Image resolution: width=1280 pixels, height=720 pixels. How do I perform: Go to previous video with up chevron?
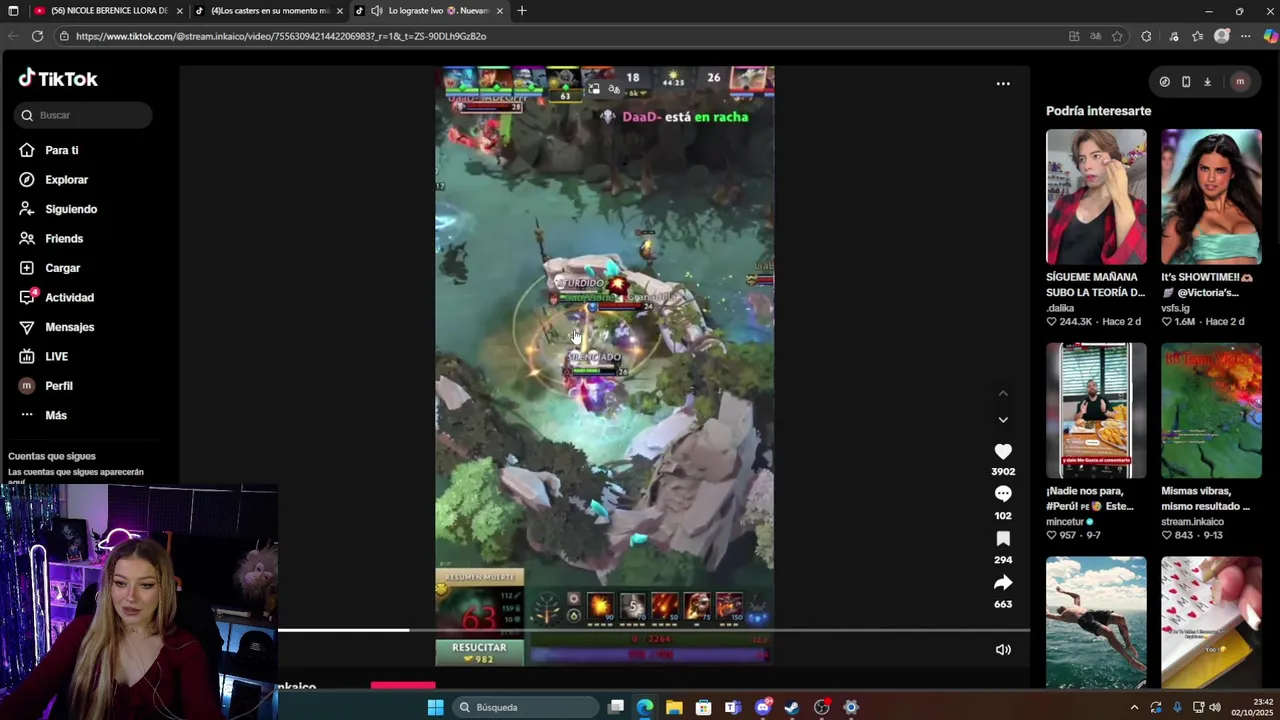pos(1003,393)
